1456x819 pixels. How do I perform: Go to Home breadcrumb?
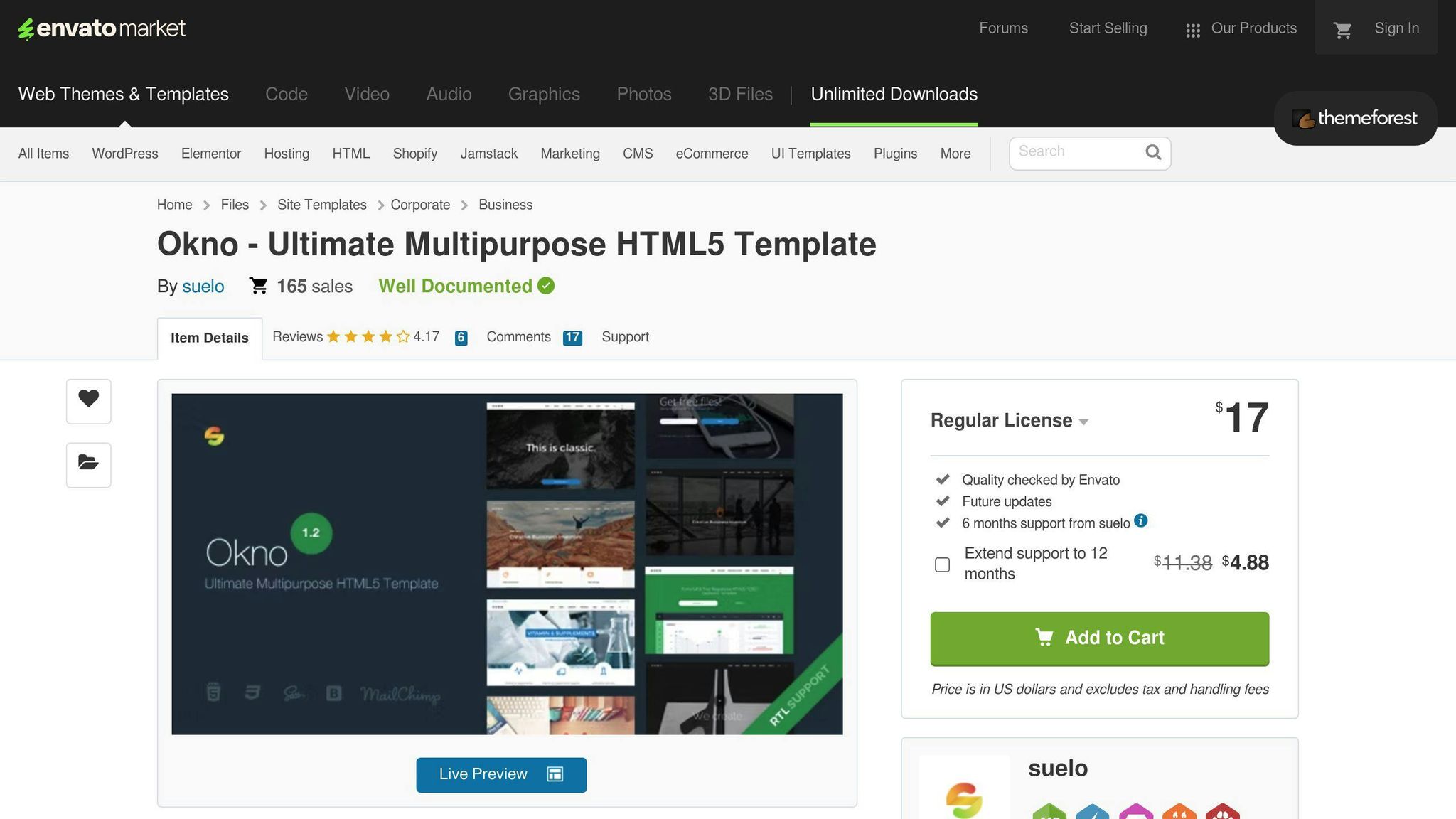pyautogui.click(x=174, y=205)
